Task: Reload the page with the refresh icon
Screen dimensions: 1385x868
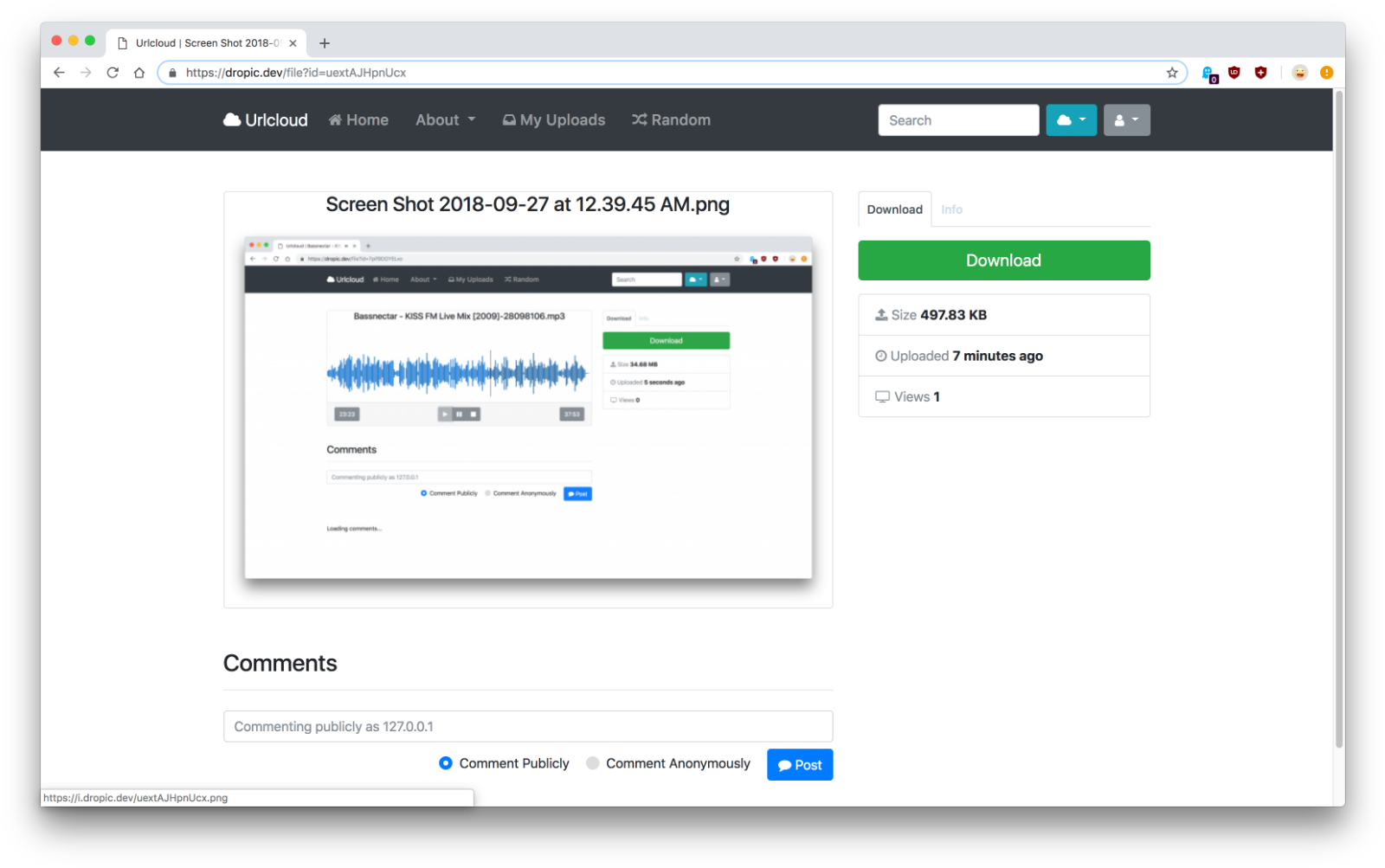Action: 113,73
